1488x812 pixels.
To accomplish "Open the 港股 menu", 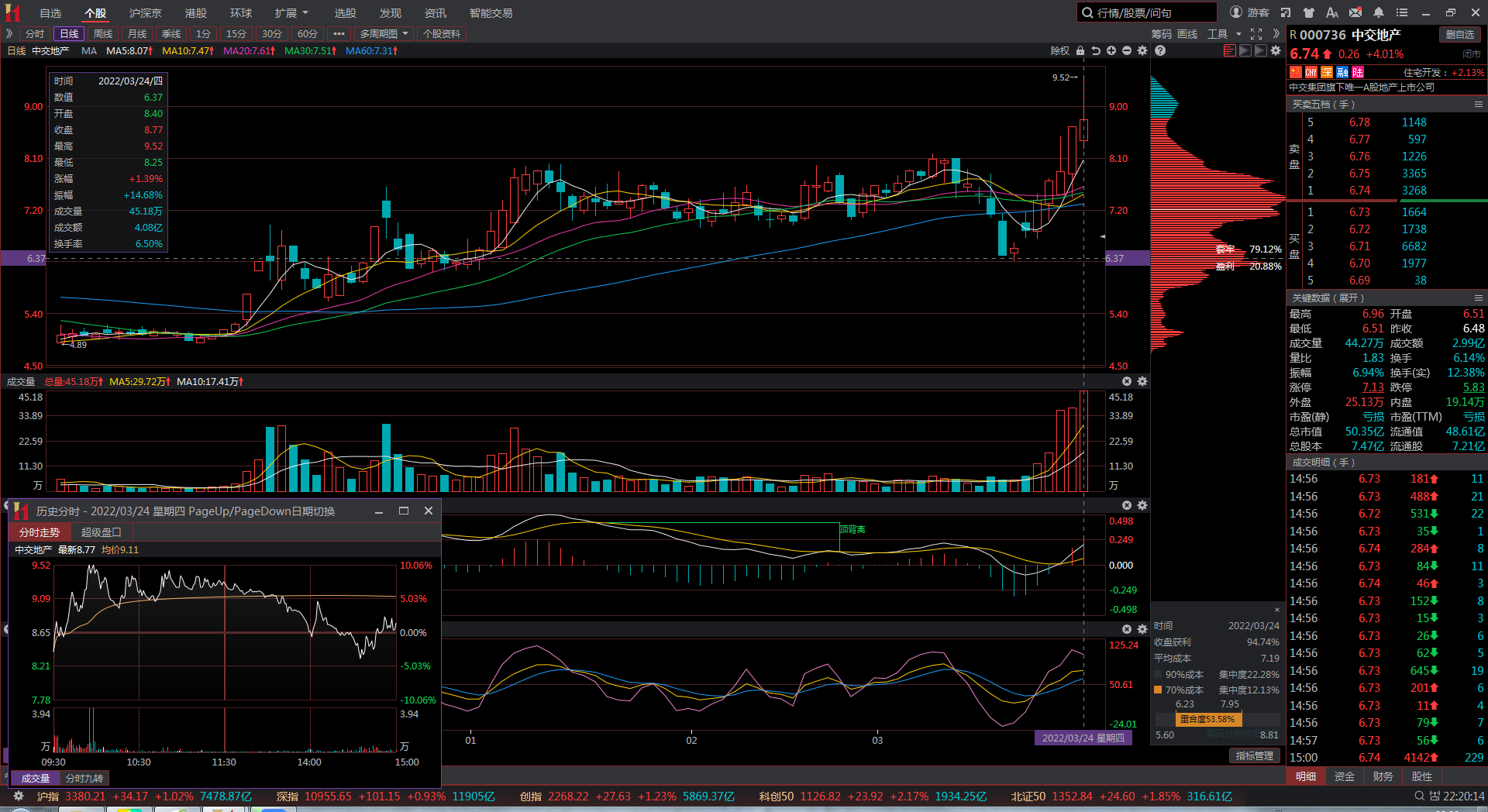I will 196,13.
